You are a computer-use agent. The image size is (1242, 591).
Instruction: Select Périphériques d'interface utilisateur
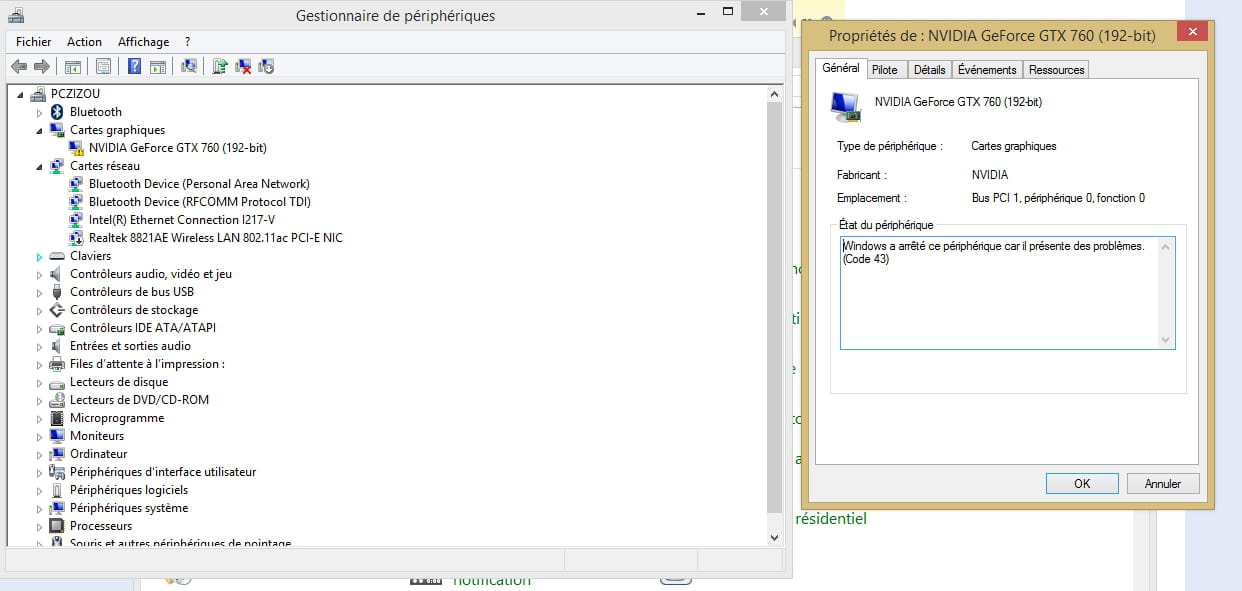(x=163, y=472)
